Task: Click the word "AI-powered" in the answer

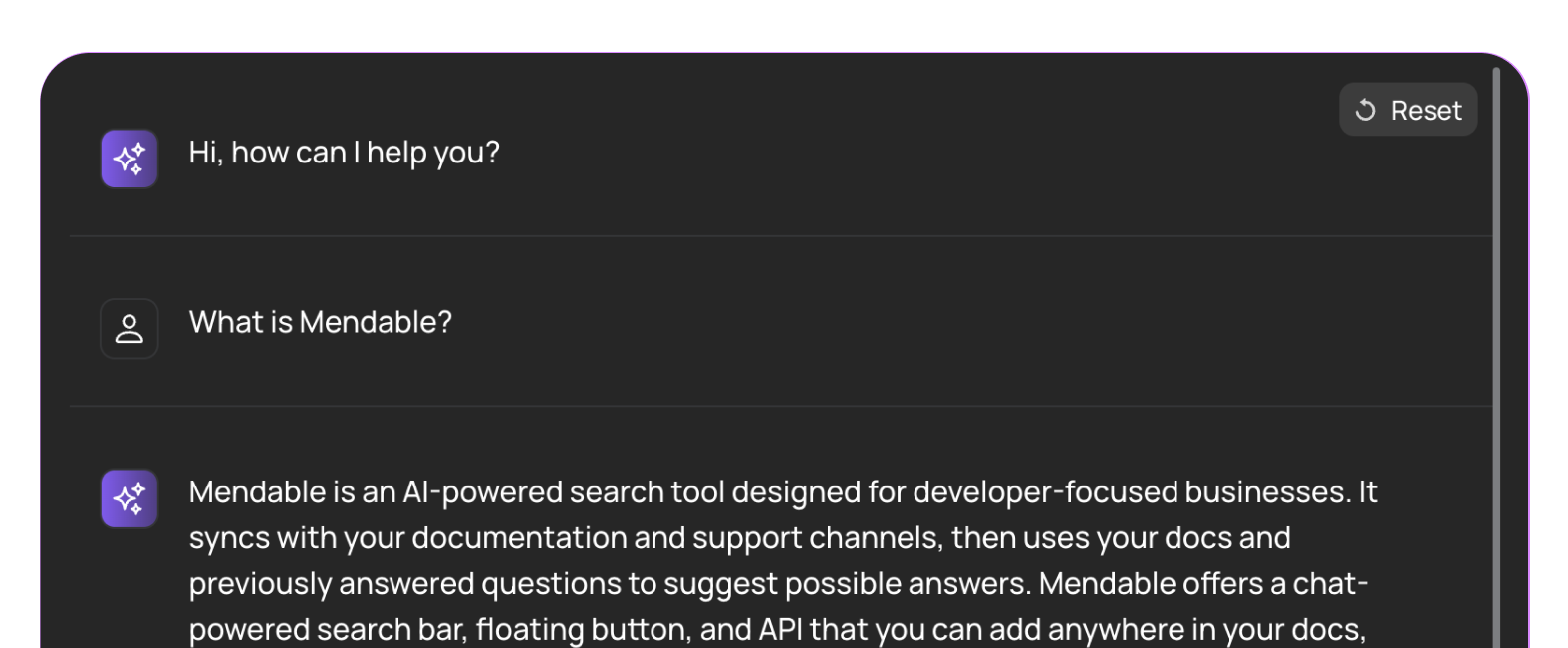Action: (x=483, y=492)
